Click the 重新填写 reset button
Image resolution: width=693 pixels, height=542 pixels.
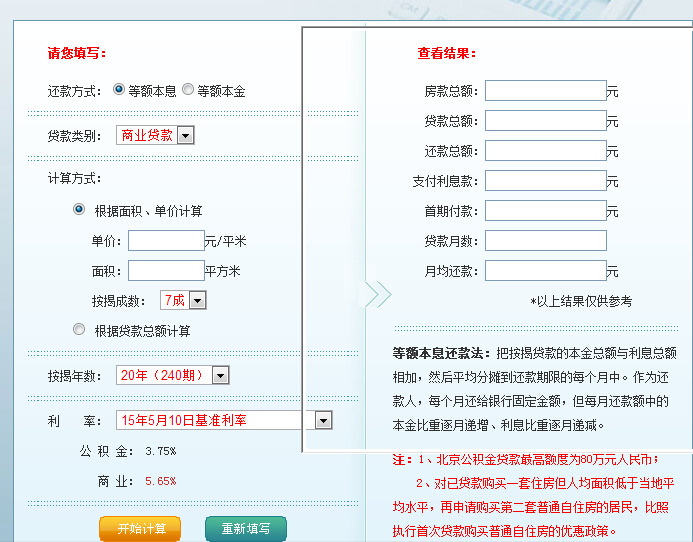(x=246, y=528)
